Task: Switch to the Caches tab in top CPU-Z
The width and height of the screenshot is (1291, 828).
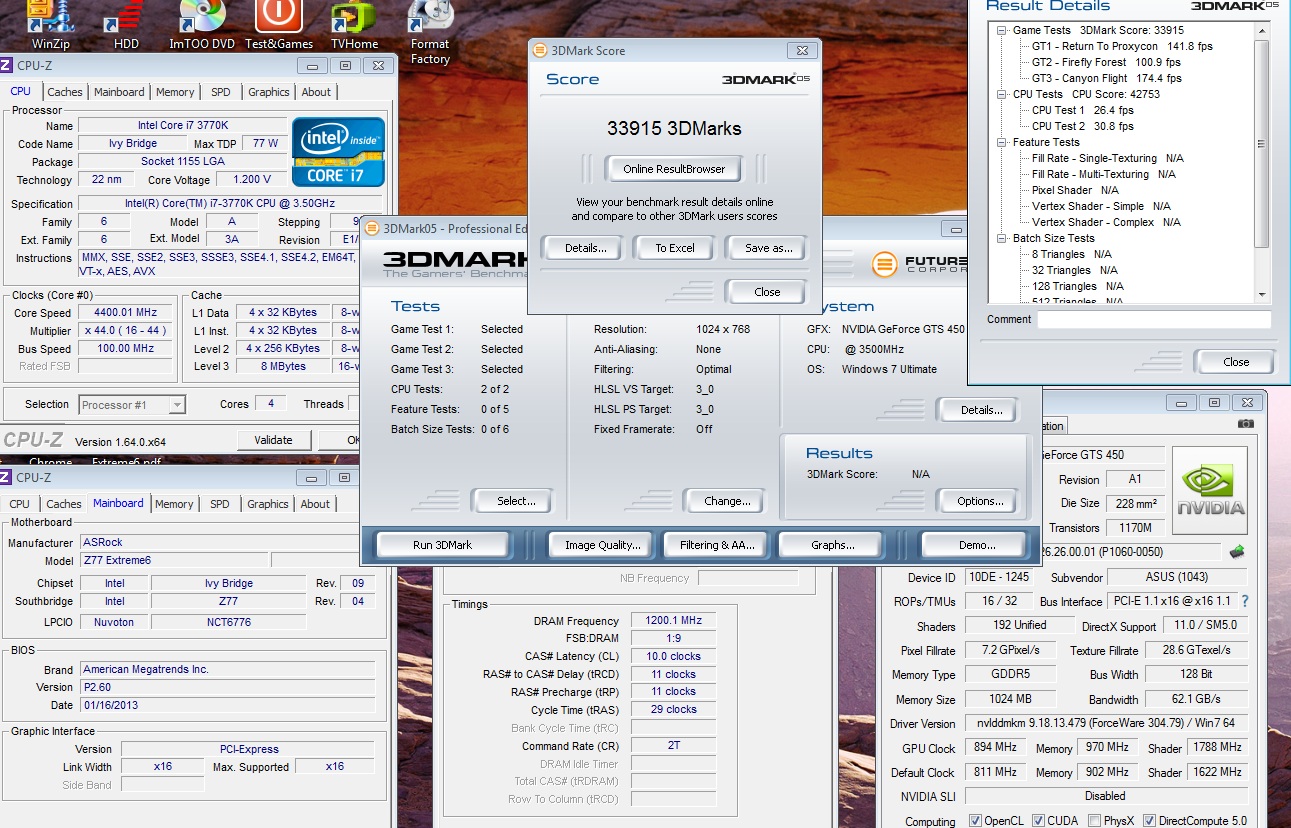Action: point(65,92)
